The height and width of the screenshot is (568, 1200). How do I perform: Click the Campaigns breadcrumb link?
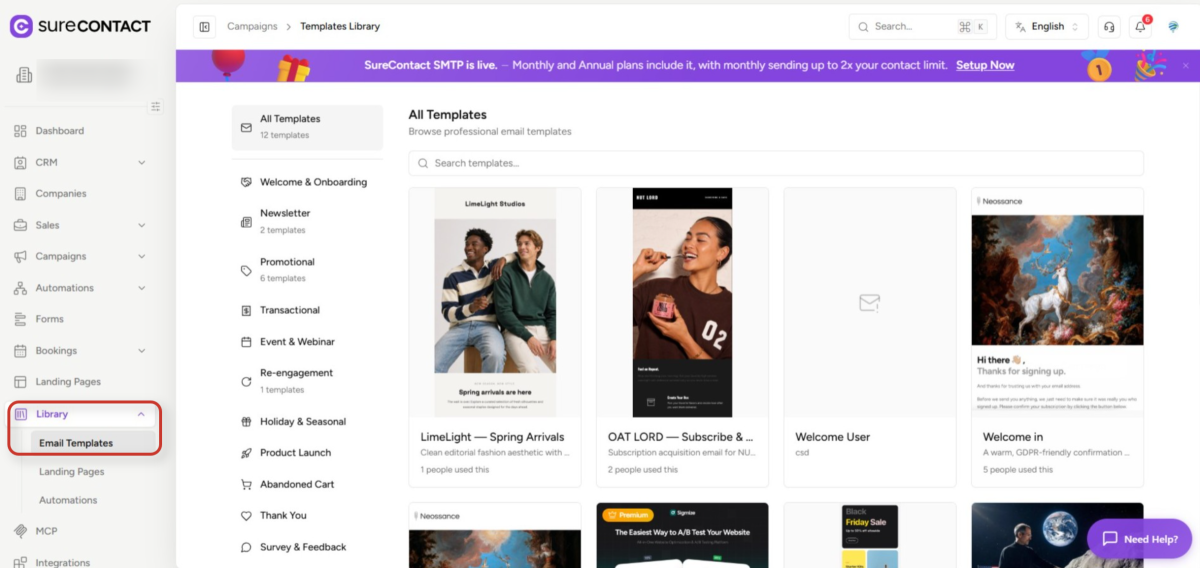tap(252, 27)
